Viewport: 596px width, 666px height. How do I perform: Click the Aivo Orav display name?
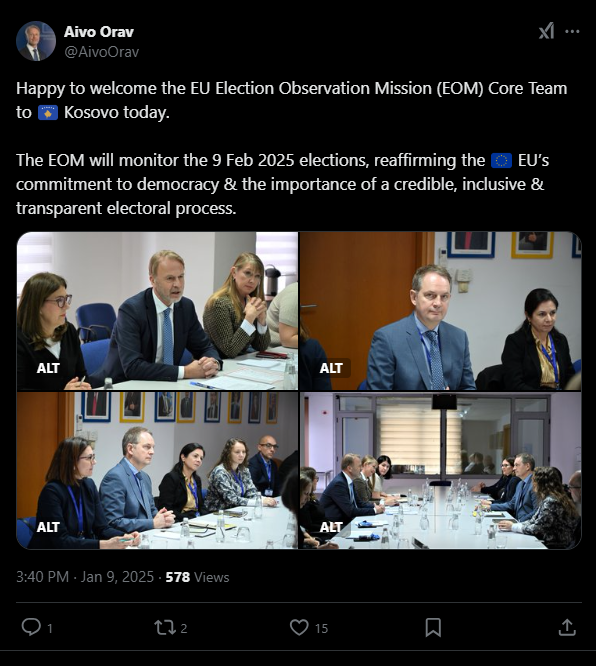point(99,32)
